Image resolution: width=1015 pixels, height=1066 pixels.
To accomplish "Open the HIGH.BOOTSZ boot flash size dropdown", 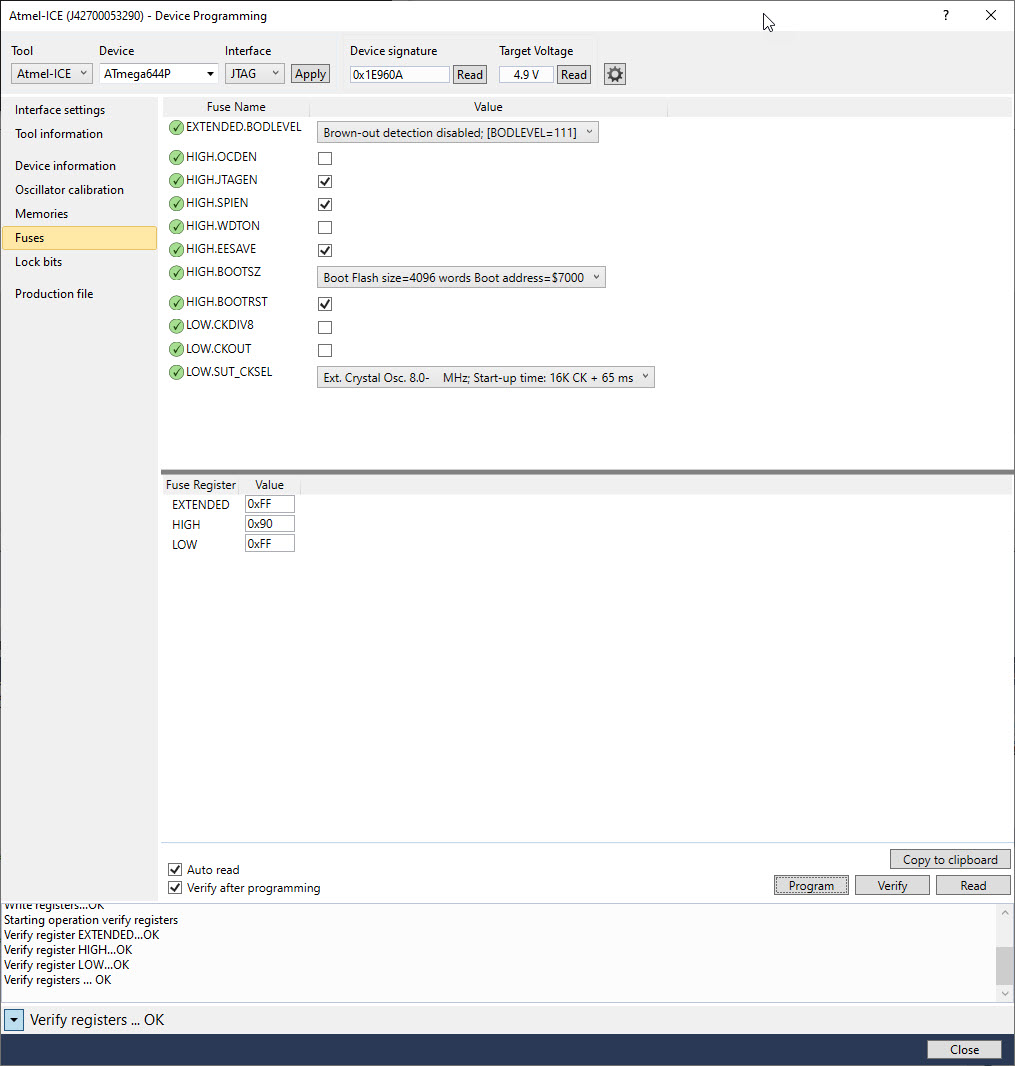I will coord(461,277).
